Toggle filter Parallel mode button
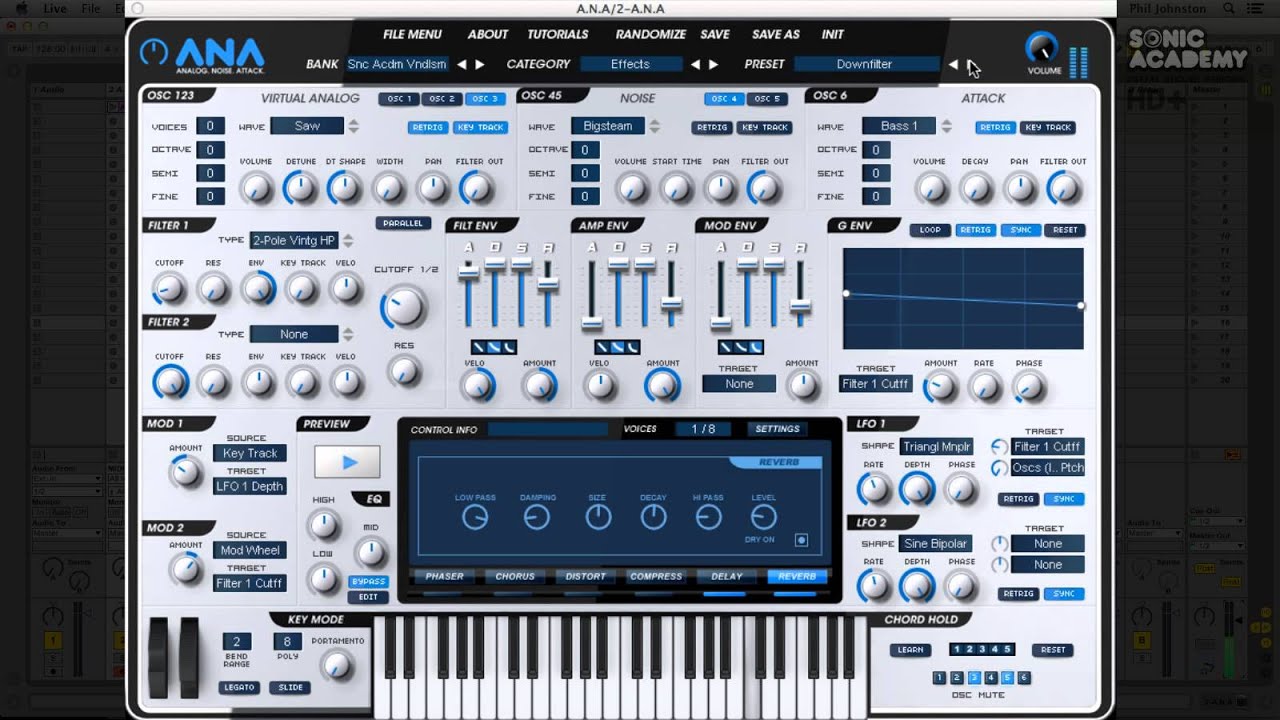 click(x=403, y=223)
